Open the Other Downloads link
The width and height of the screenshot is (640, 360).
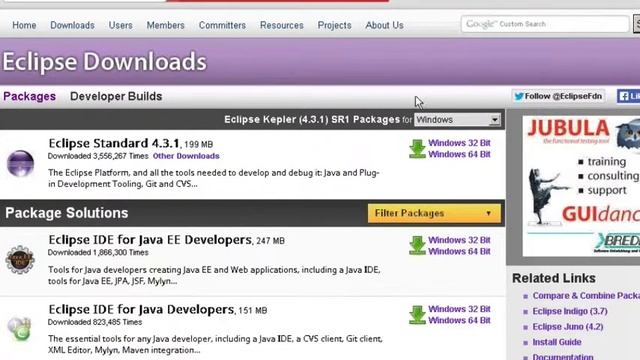[186, 156]
